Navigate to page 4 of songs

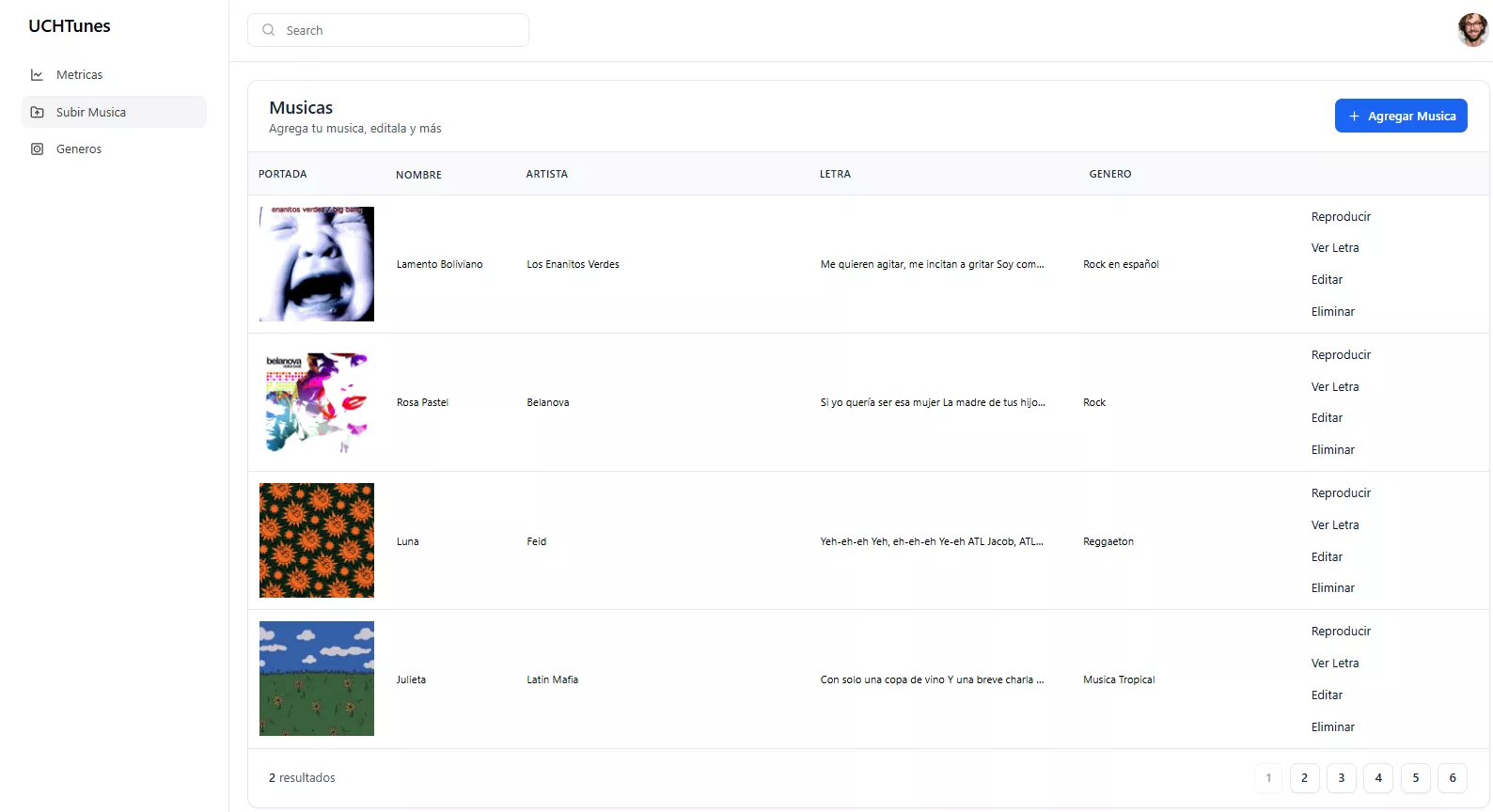click(x=1378, y=778)
